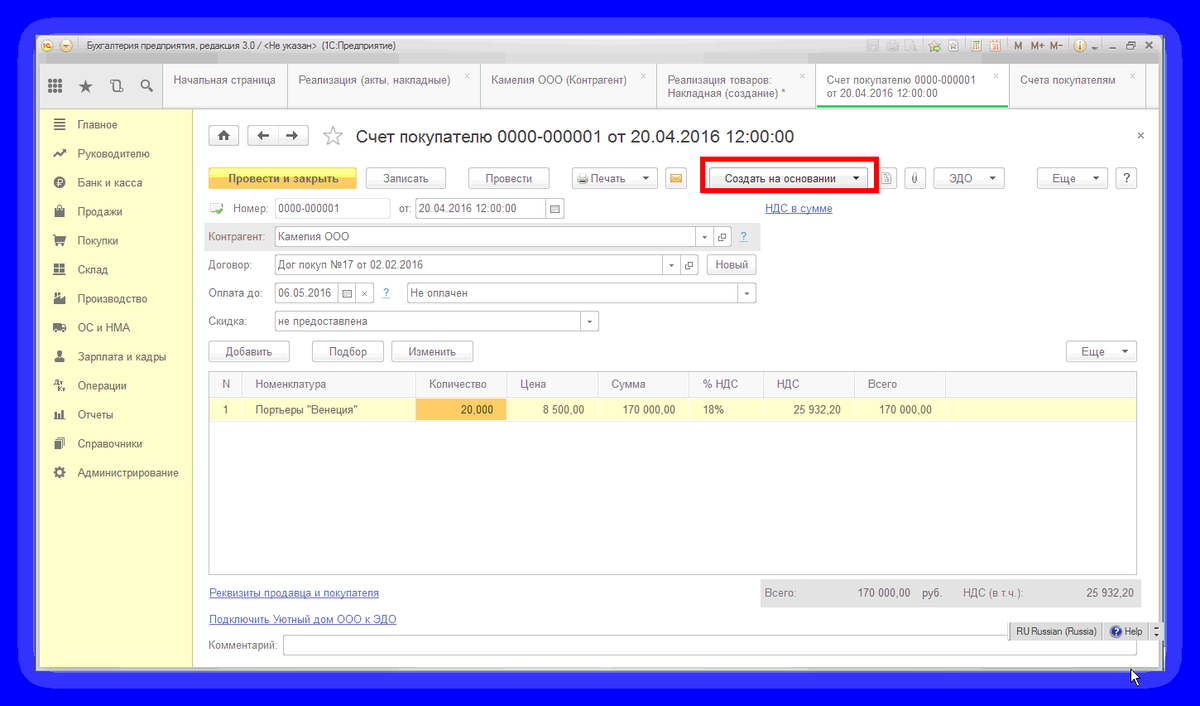Open the Контрагент Камелия ООО card icon
Viewport: 1200px width, 706px height.
point(723,237)
